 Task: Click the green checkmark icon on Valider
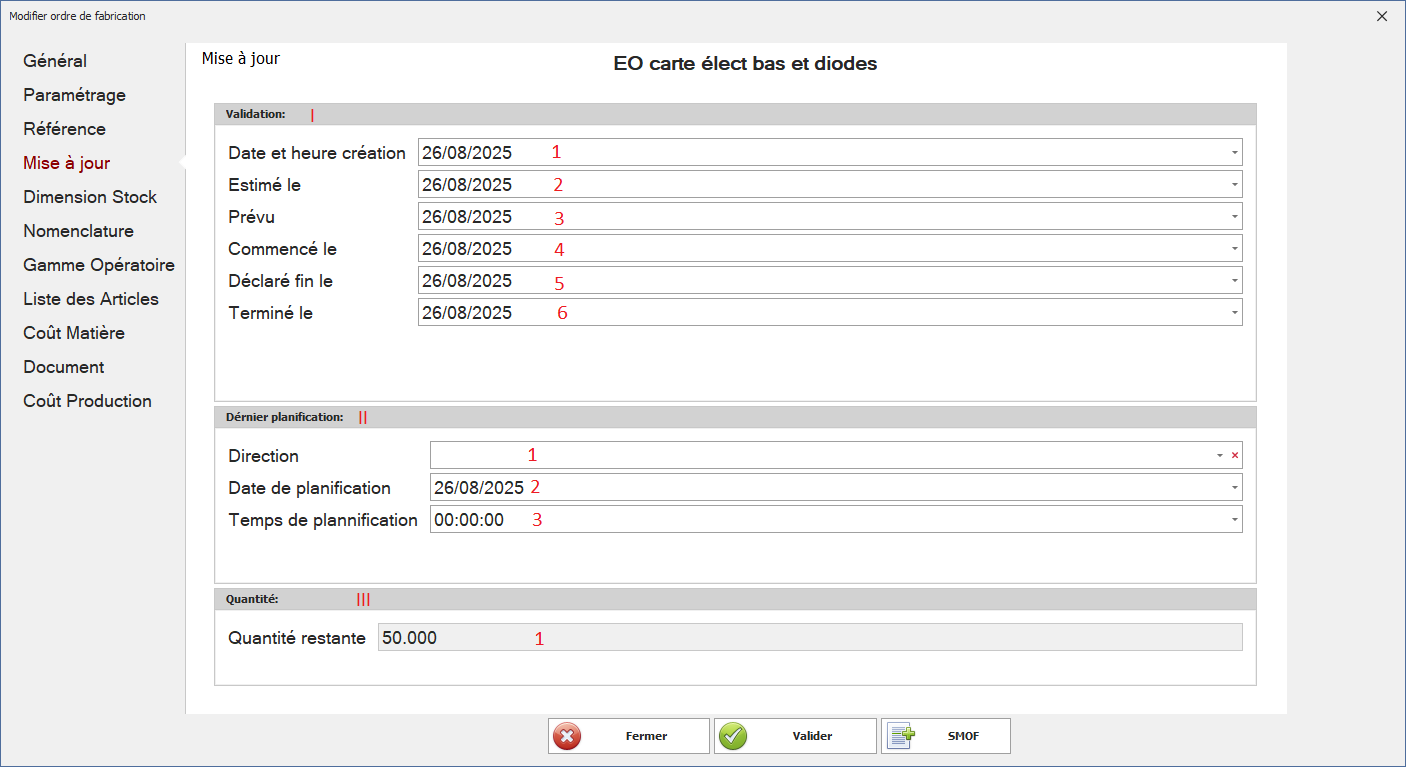tap(734, 736)
